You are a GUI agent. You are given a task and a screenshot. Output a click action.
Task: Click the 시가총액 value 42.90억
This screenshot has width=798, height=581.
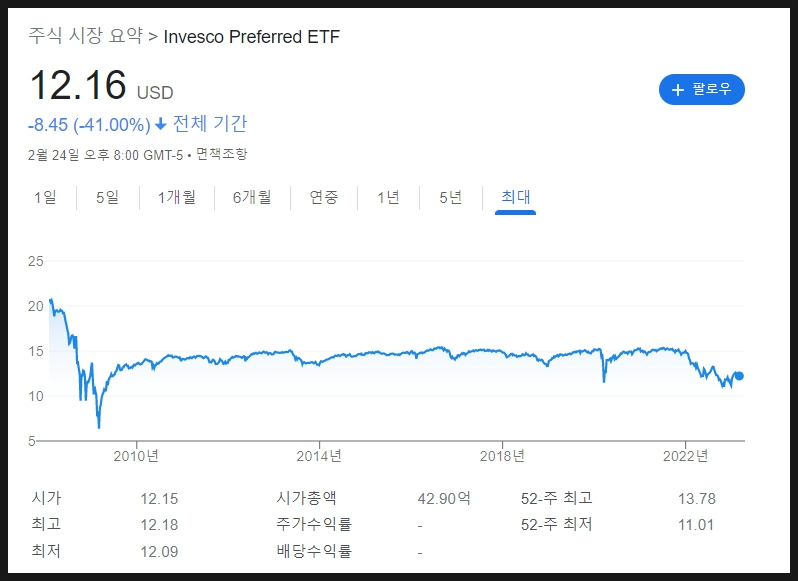[444, 498]
